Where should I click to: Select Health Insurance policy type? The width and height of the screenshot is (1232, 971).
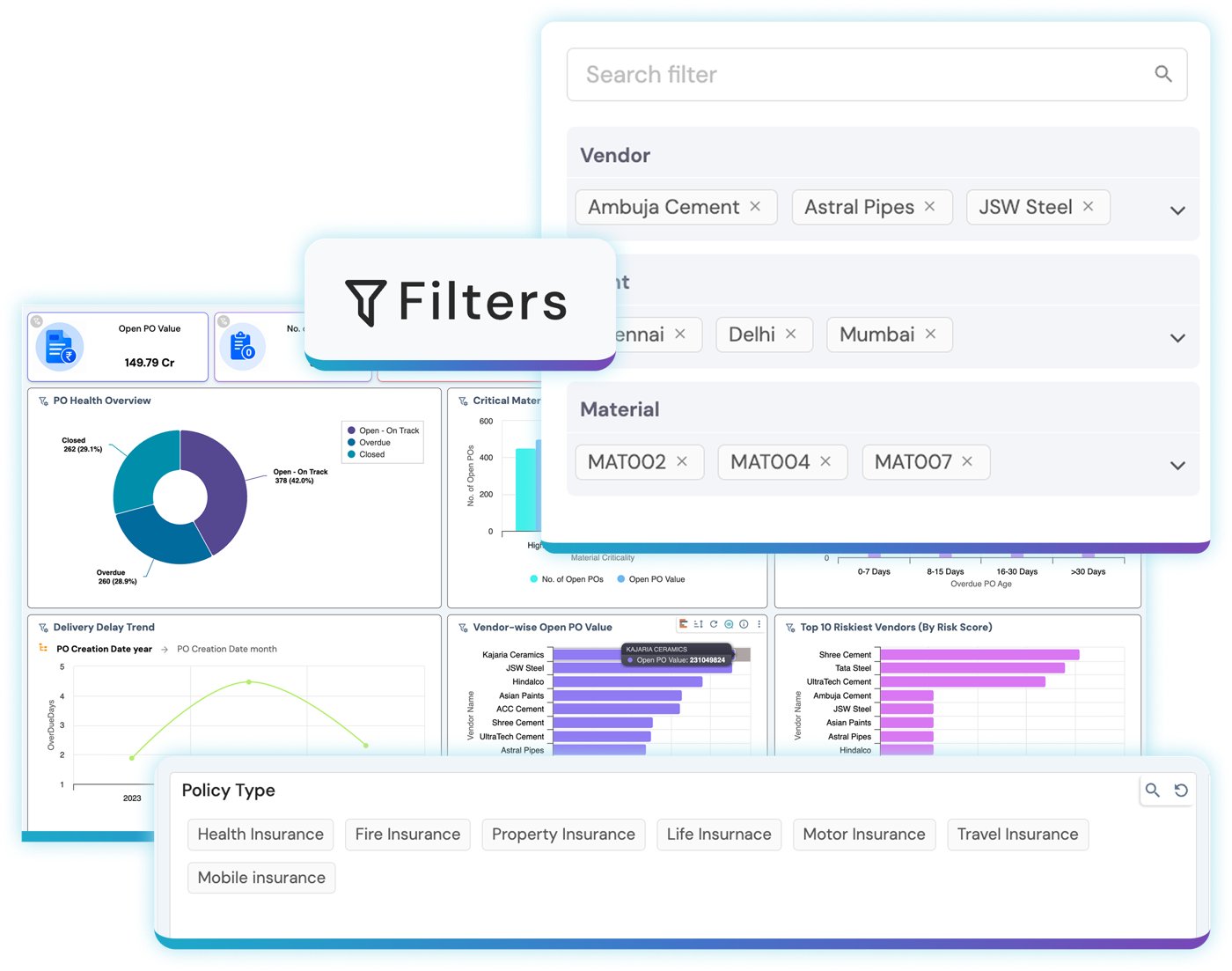pyautogui.click(x=260, y=835)
